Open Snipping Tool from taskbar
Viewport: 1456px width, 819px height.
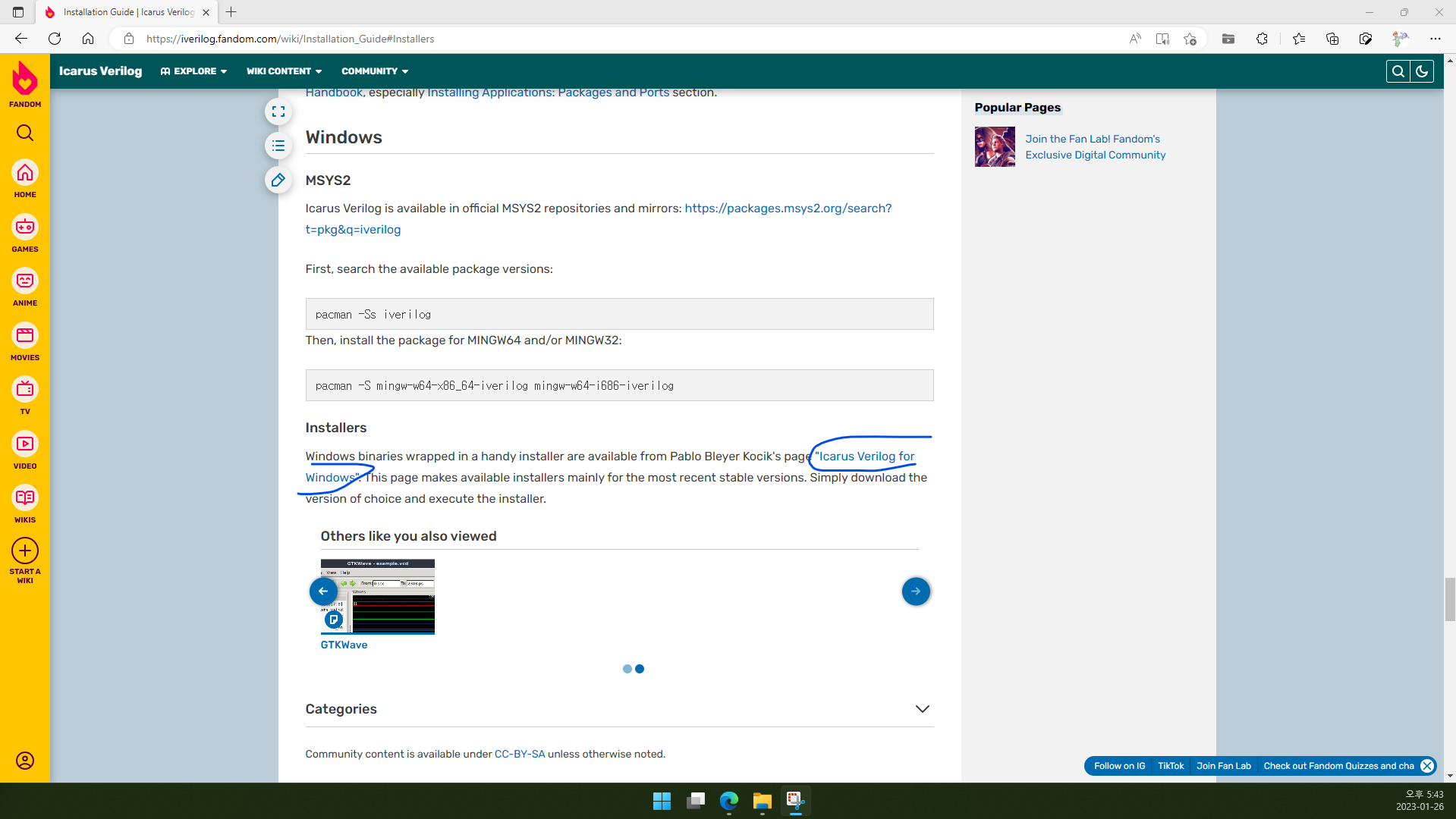click(x=795, y=801)
